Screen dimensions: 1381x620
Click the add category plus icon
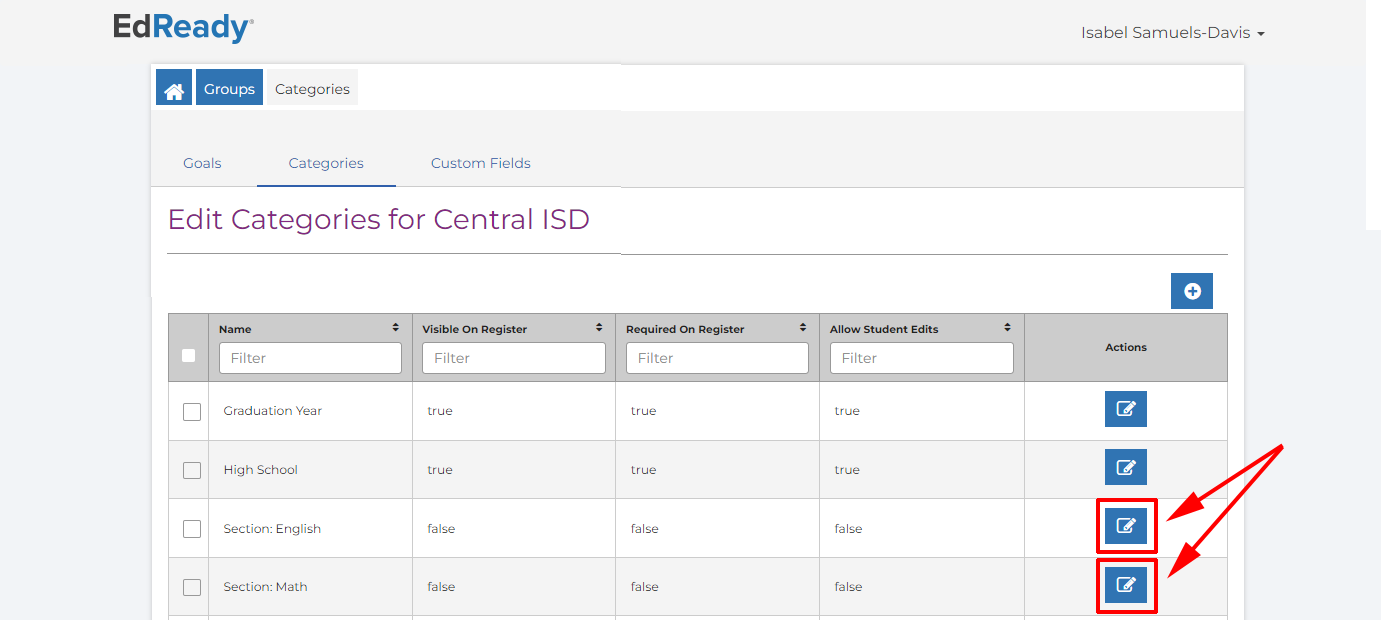tap(1192, 291)
